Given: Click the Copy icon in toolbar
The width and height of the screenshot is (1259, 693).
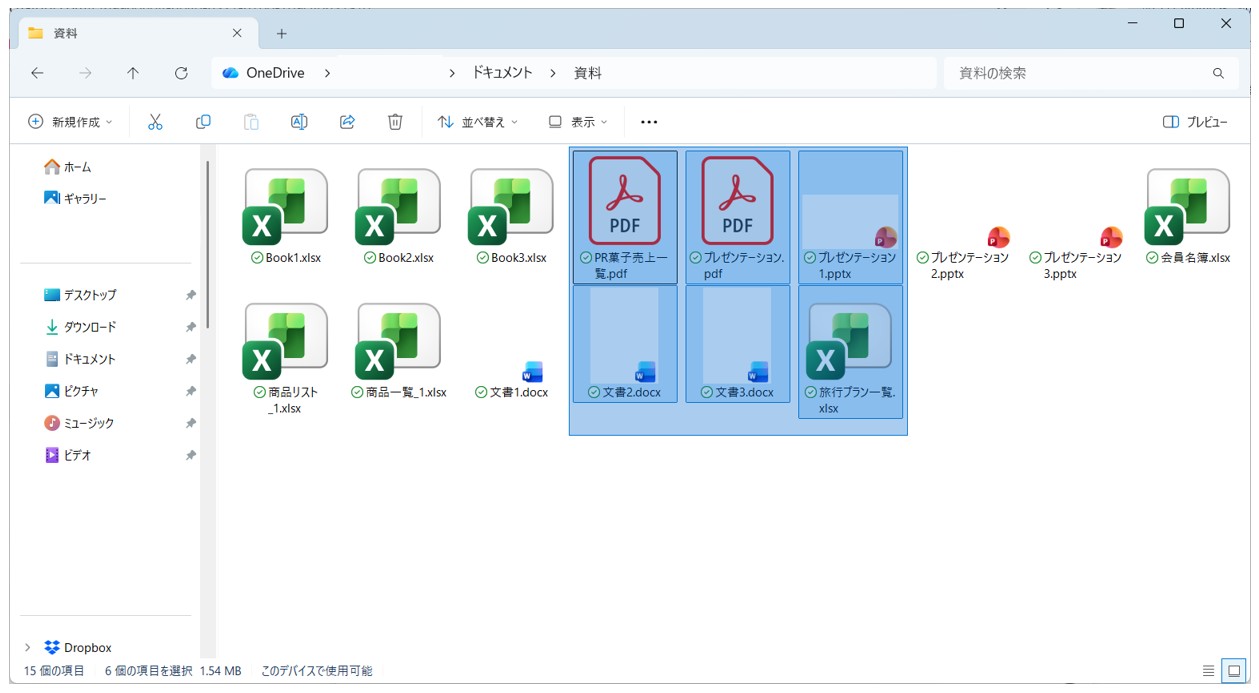Looking at the screenshot, I should pyautogui.click(x=203, y=122).
